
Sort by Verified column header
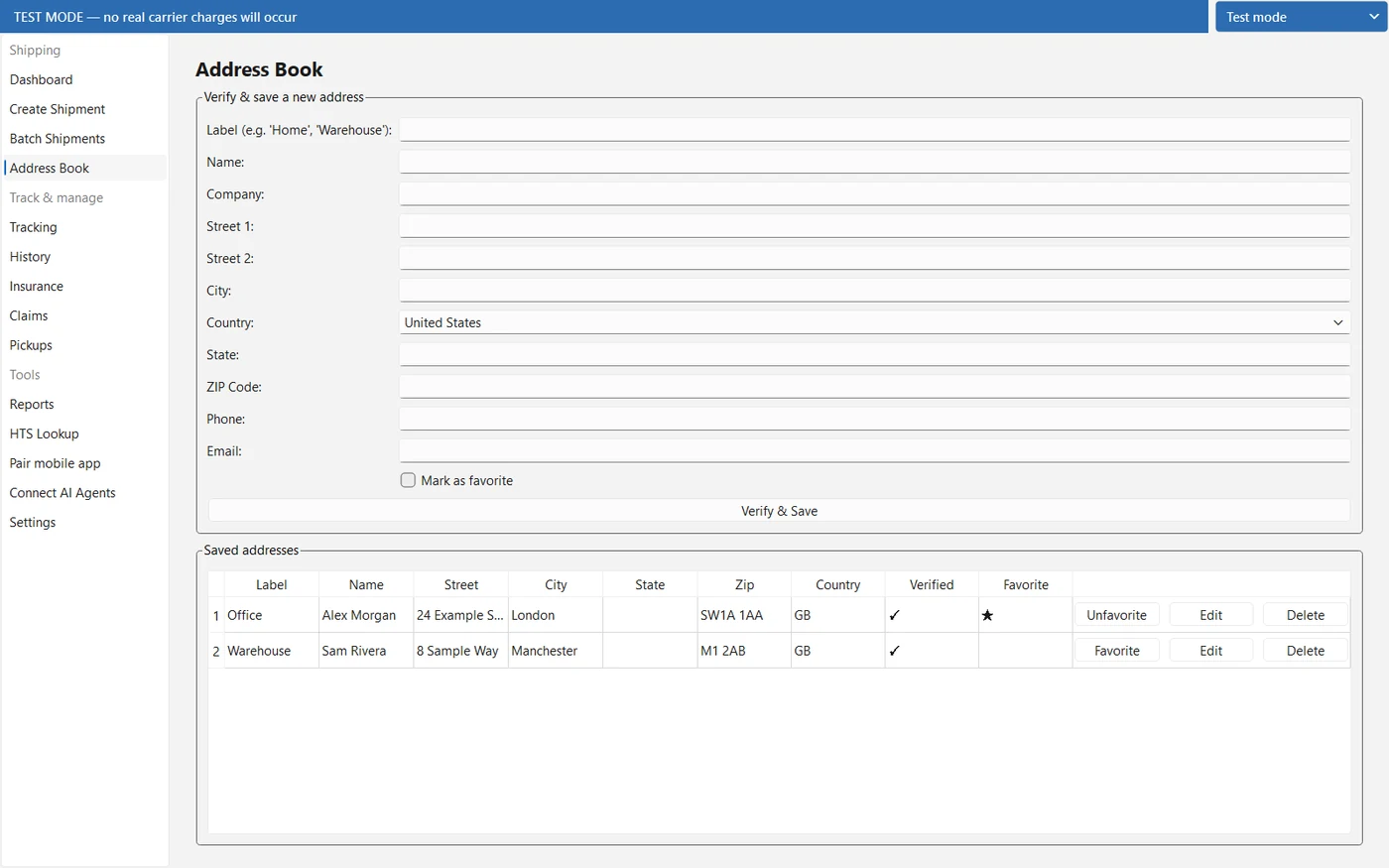932,584
